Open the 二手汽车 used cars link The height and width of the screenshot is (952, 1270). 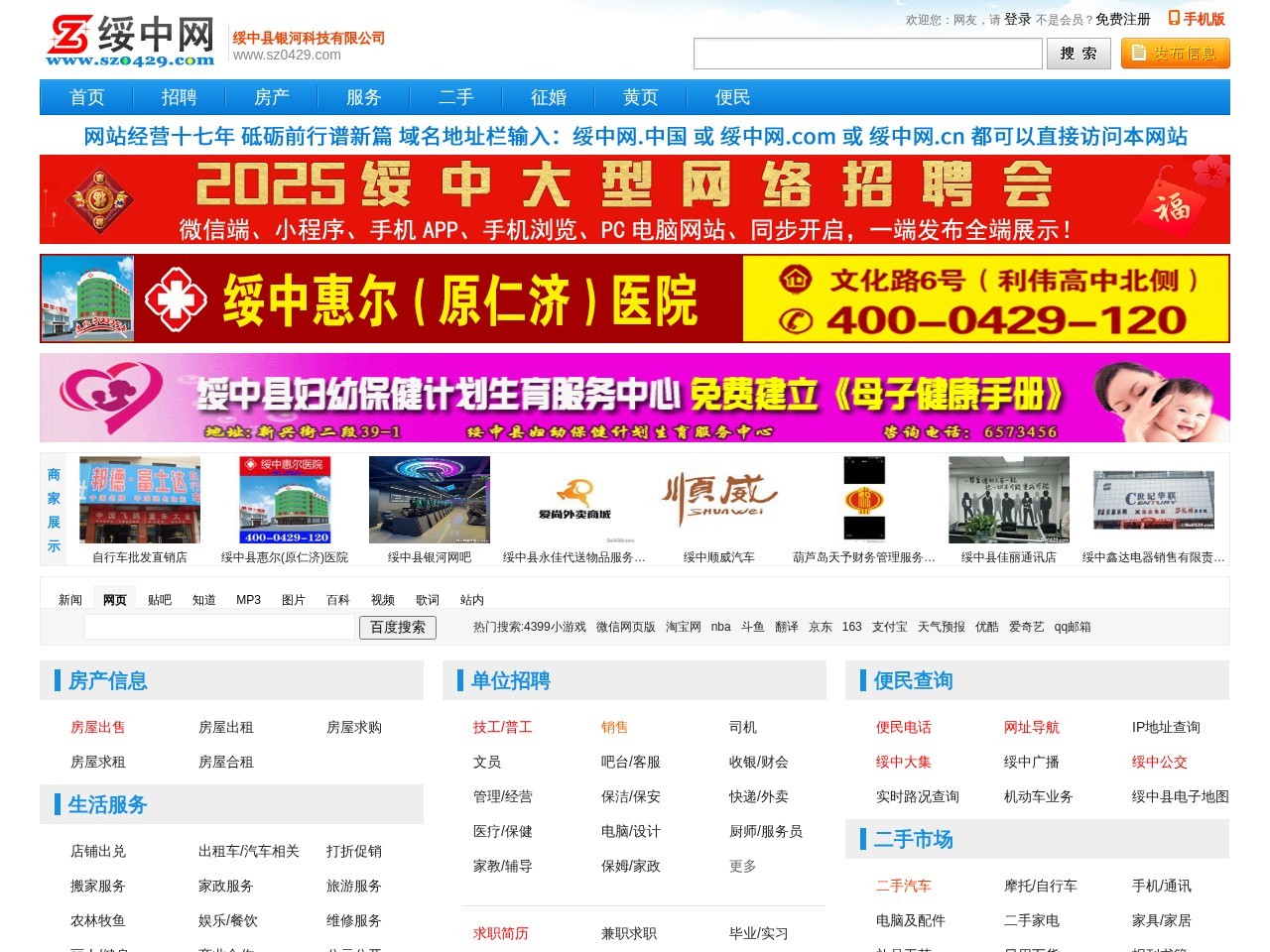point(902,886)
